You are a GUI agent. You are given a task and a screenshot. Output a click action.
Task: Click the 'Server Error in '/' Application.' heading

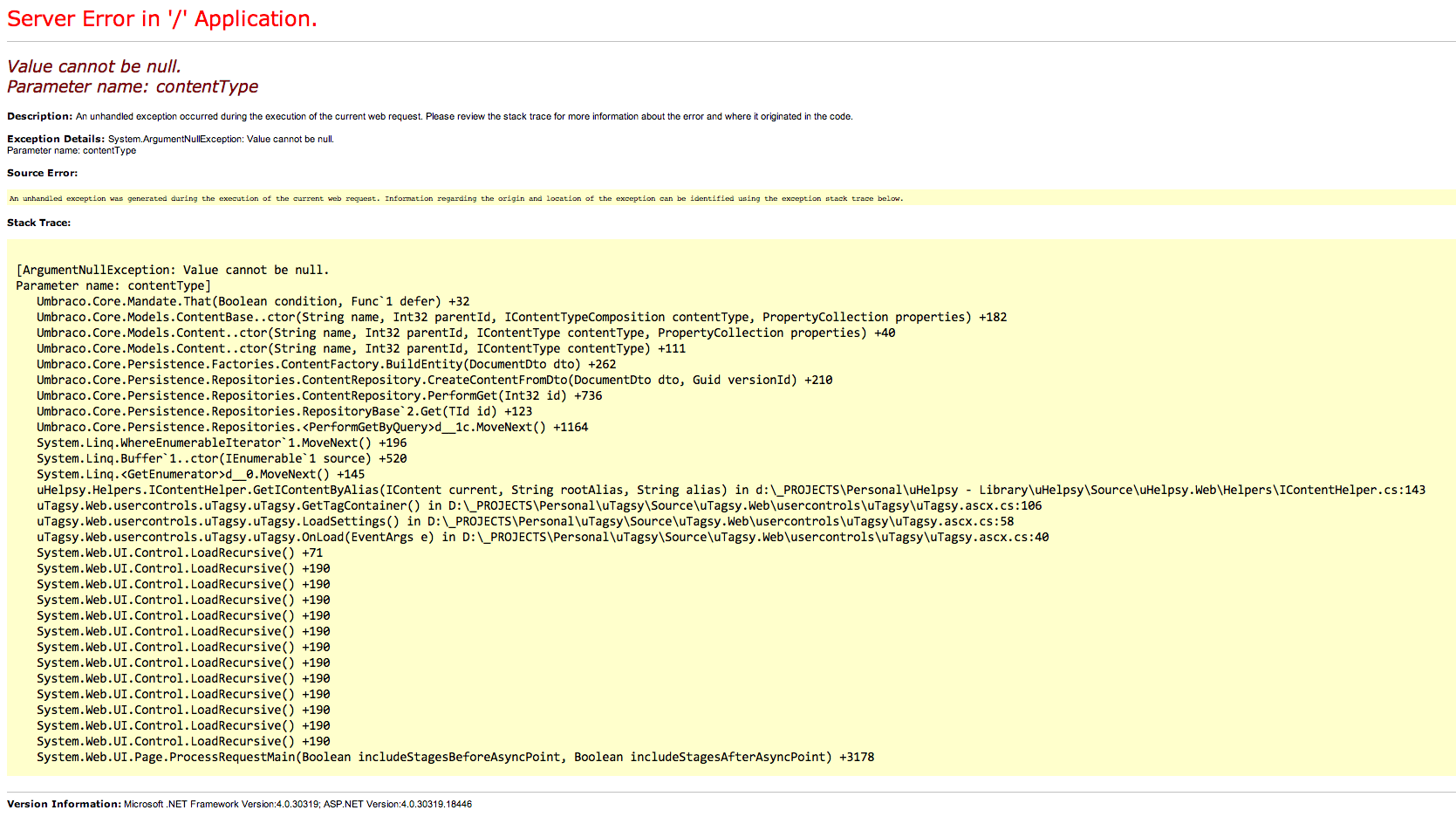pos(162,19)
